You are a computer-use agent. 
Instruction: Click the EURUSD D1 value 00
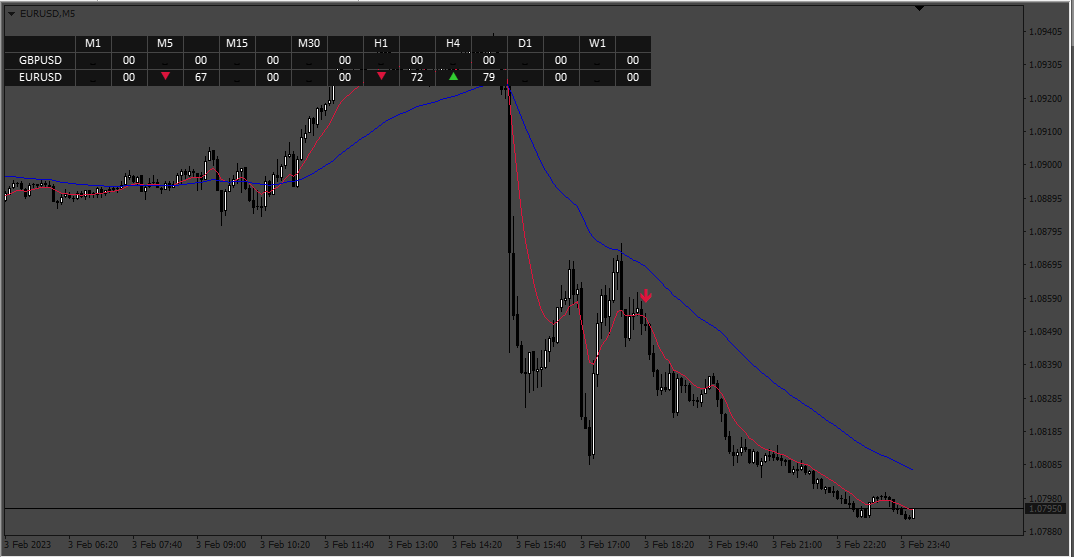pyautogui.click(x=561, y=77)
